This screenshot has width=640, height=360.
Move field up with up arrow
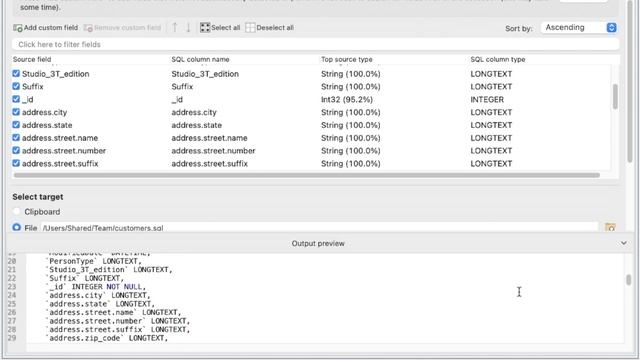175,28
